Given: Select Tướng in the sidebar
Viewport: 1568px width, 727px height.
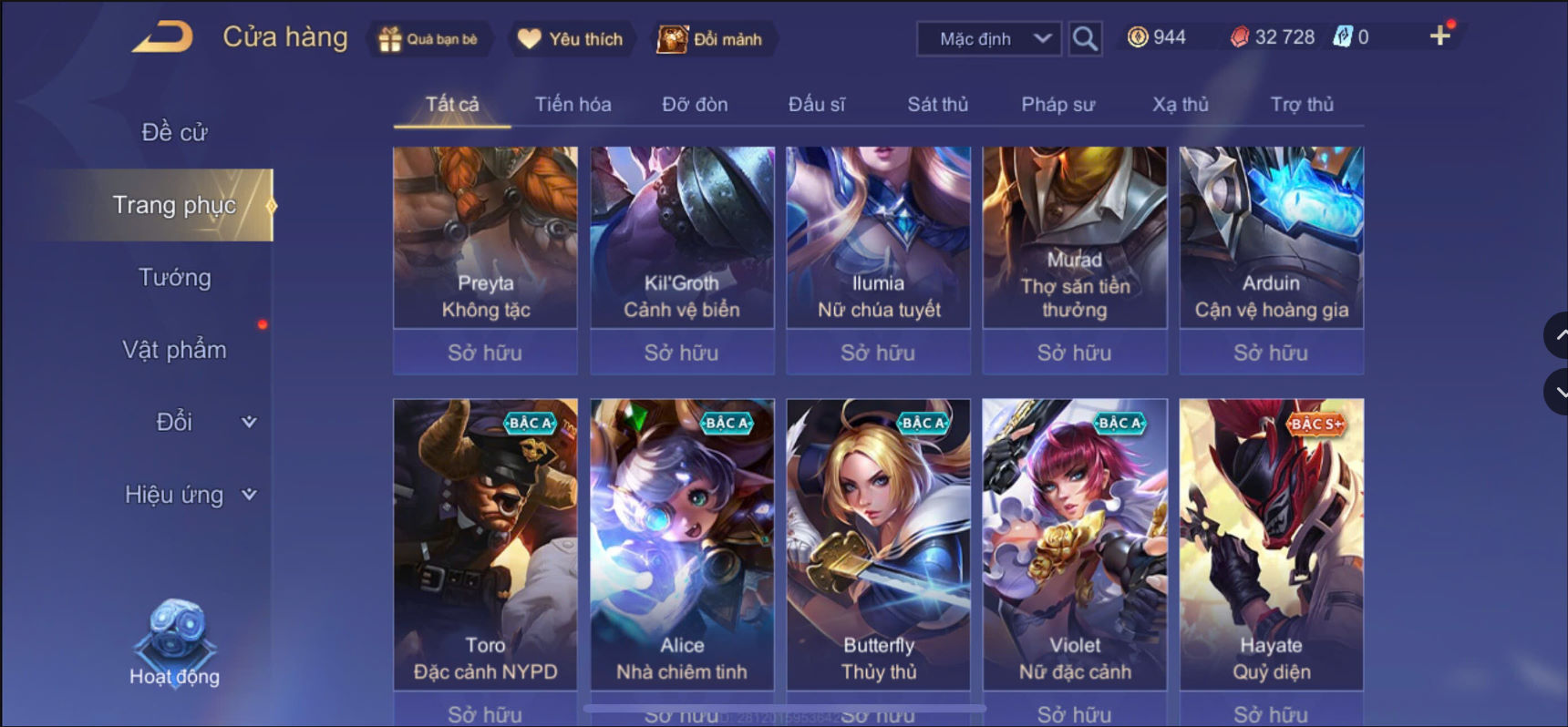Looking at the screenshot, I should coord(174,277).
